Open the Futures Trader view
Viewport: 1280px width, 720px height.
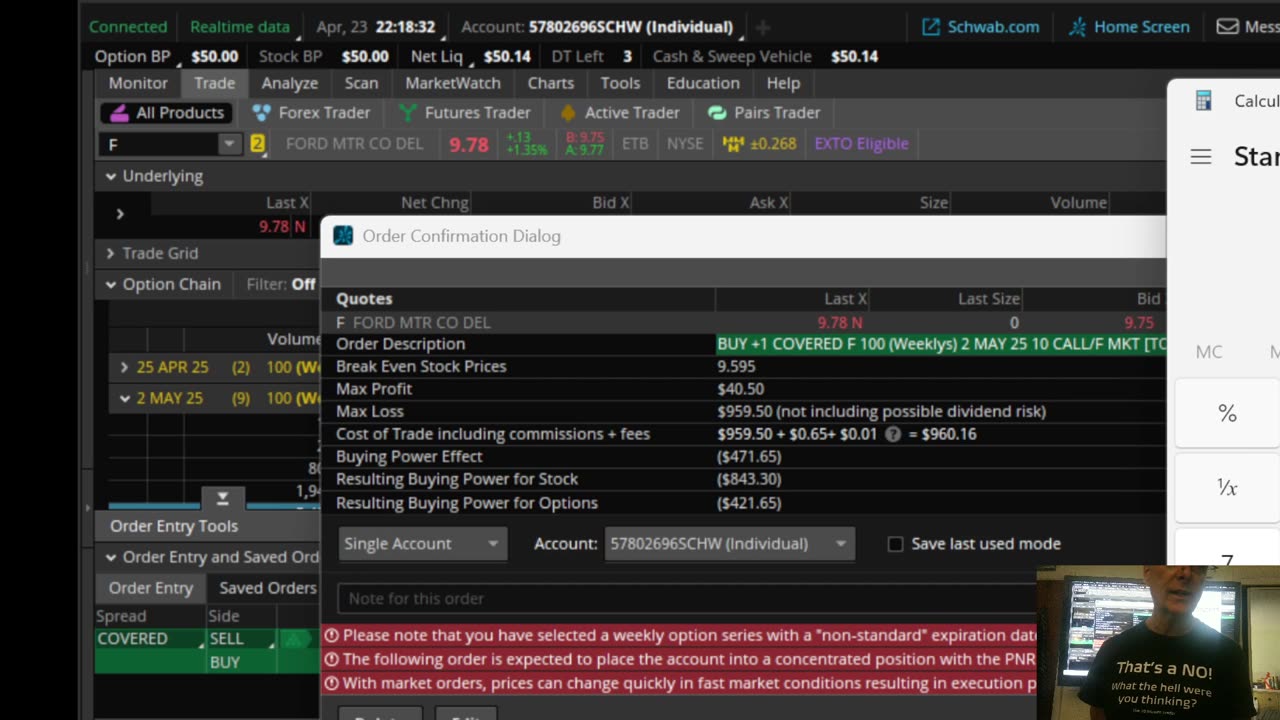pos(464,113)
